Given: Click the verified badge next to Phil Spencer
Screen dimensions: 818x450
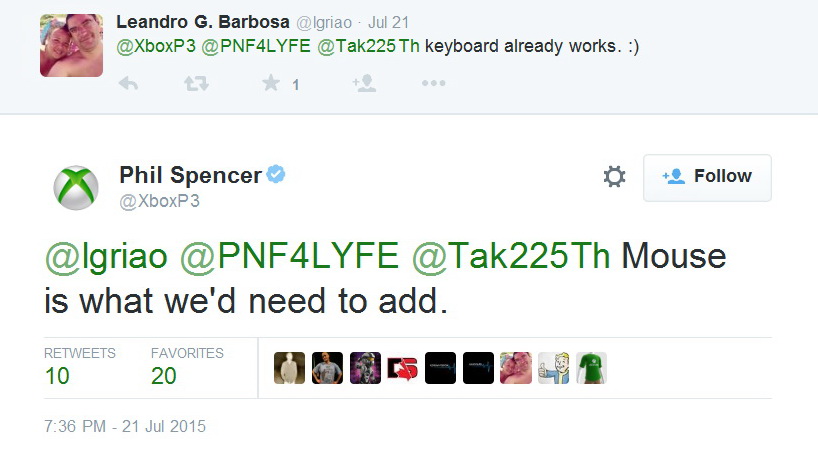Looking at the screenshot, I should [x=276, y=174].
